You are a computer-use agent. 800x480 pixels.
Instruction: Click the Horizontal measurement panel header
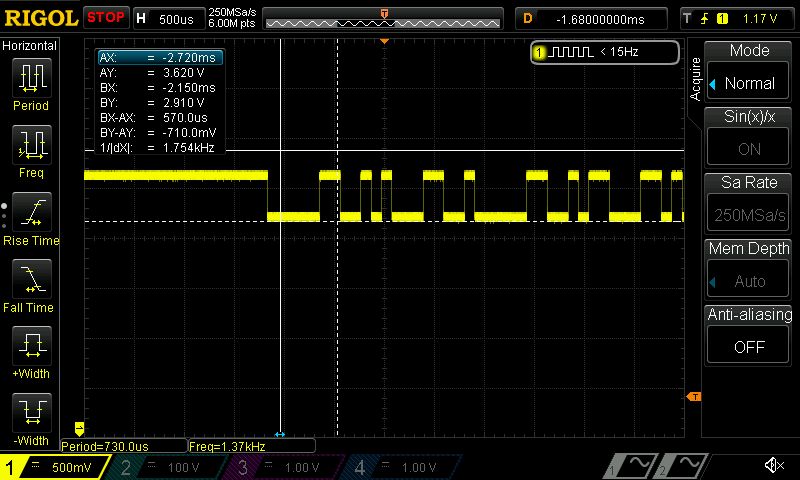point(30,46)
